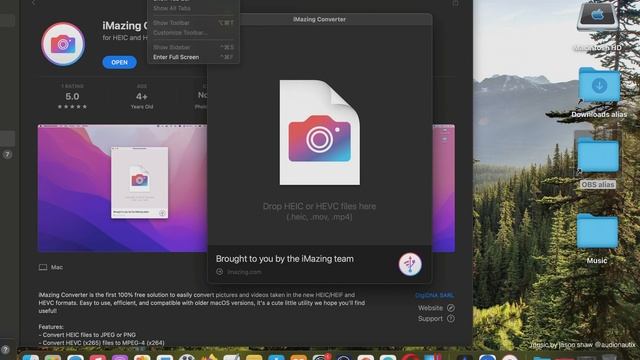Click the sidebar badge showing 7
This screenshot has height=360, width=640.
(7, 155)
